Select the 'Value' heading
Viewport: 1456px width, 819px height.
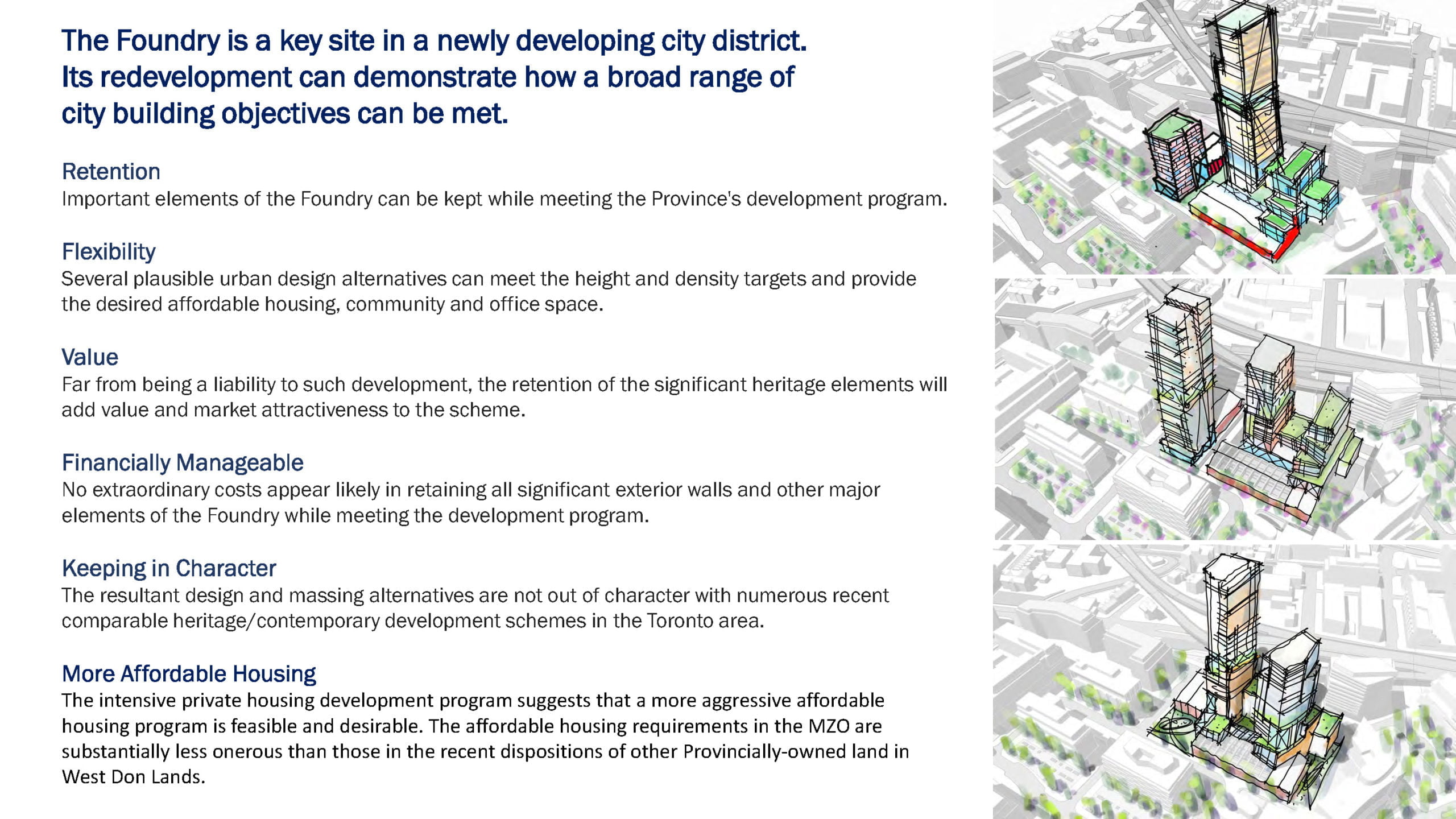[x=90, y=357]
